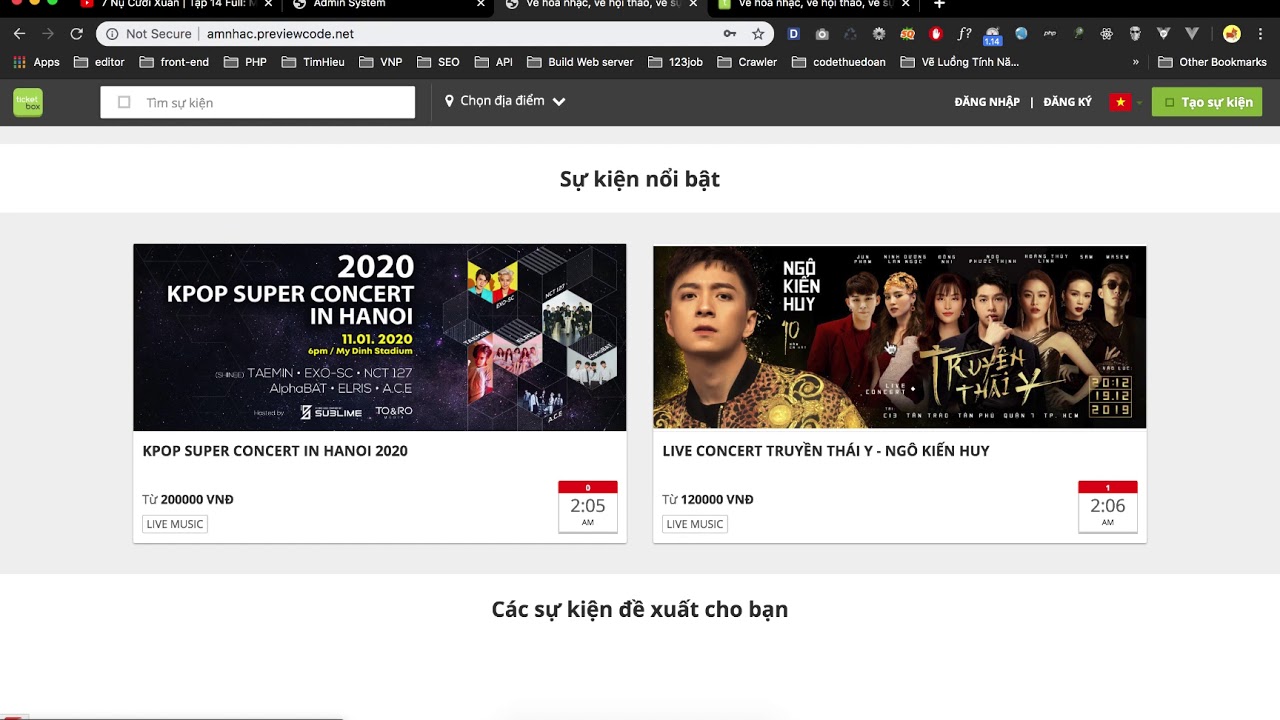Open the API bookmarks folder
This screenshot has width=1280, height=720.
click(x=494, y=62)
